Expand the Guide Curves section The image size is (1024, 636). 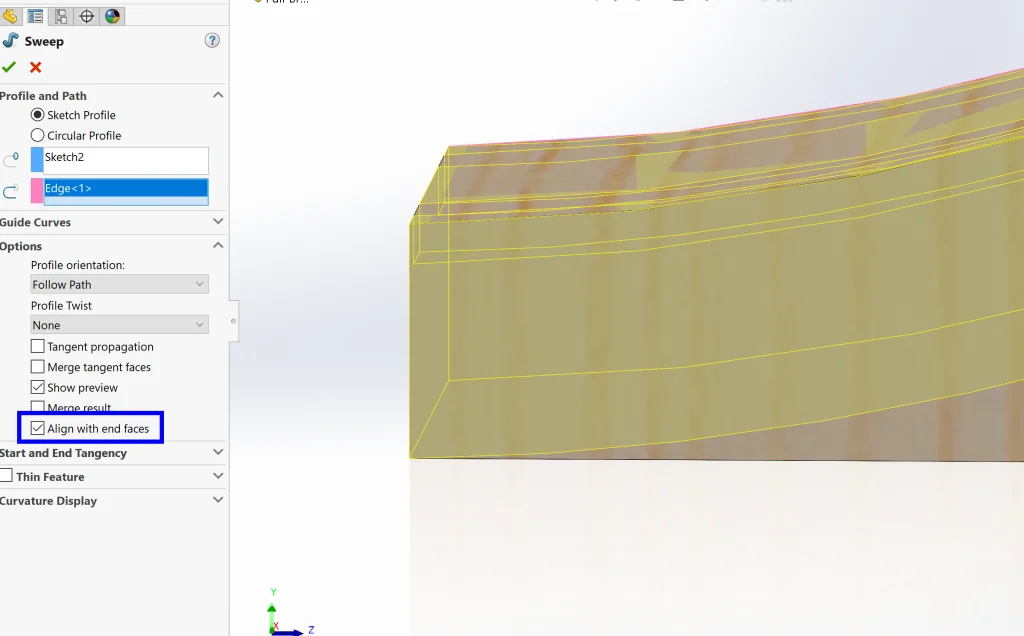218,222
